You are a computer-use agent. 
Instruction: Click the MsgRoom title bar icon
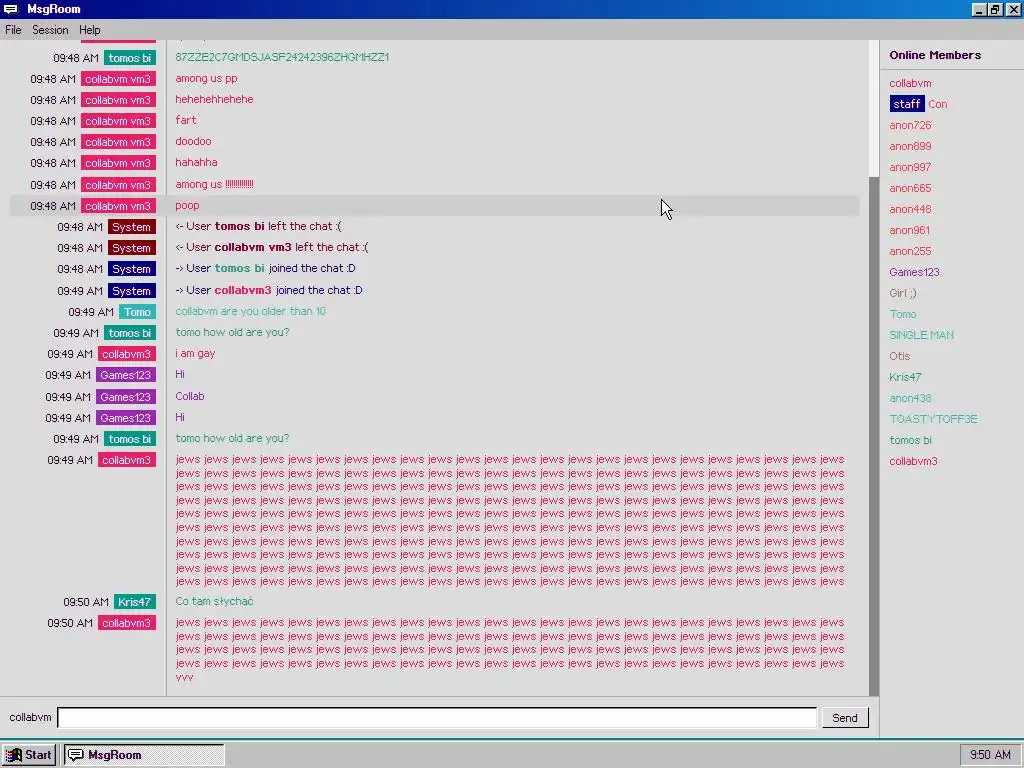tap(10, 9)
